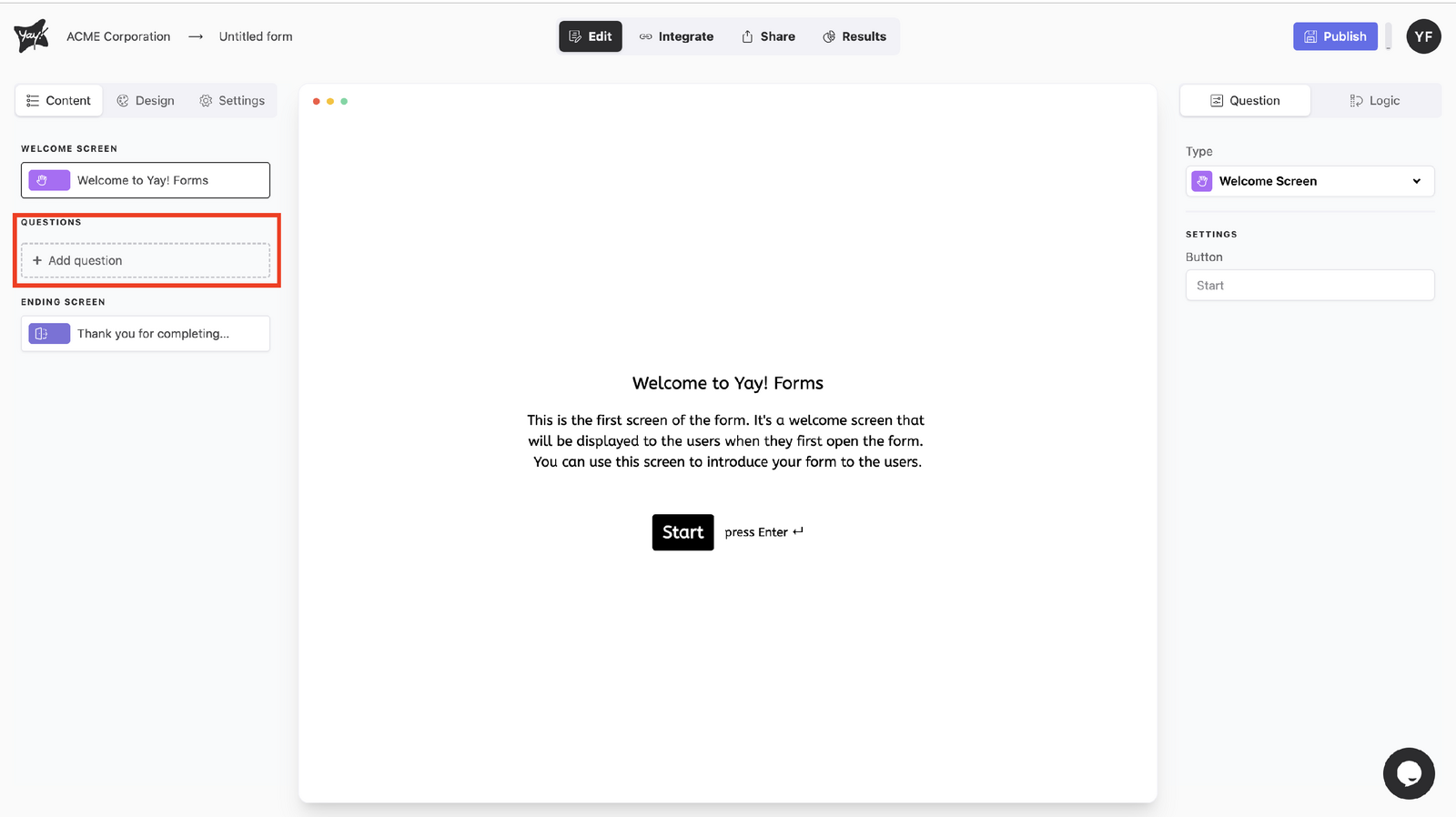
Task: Click the Welcome Screen type icon
Action: click(x=1202, y=181)
